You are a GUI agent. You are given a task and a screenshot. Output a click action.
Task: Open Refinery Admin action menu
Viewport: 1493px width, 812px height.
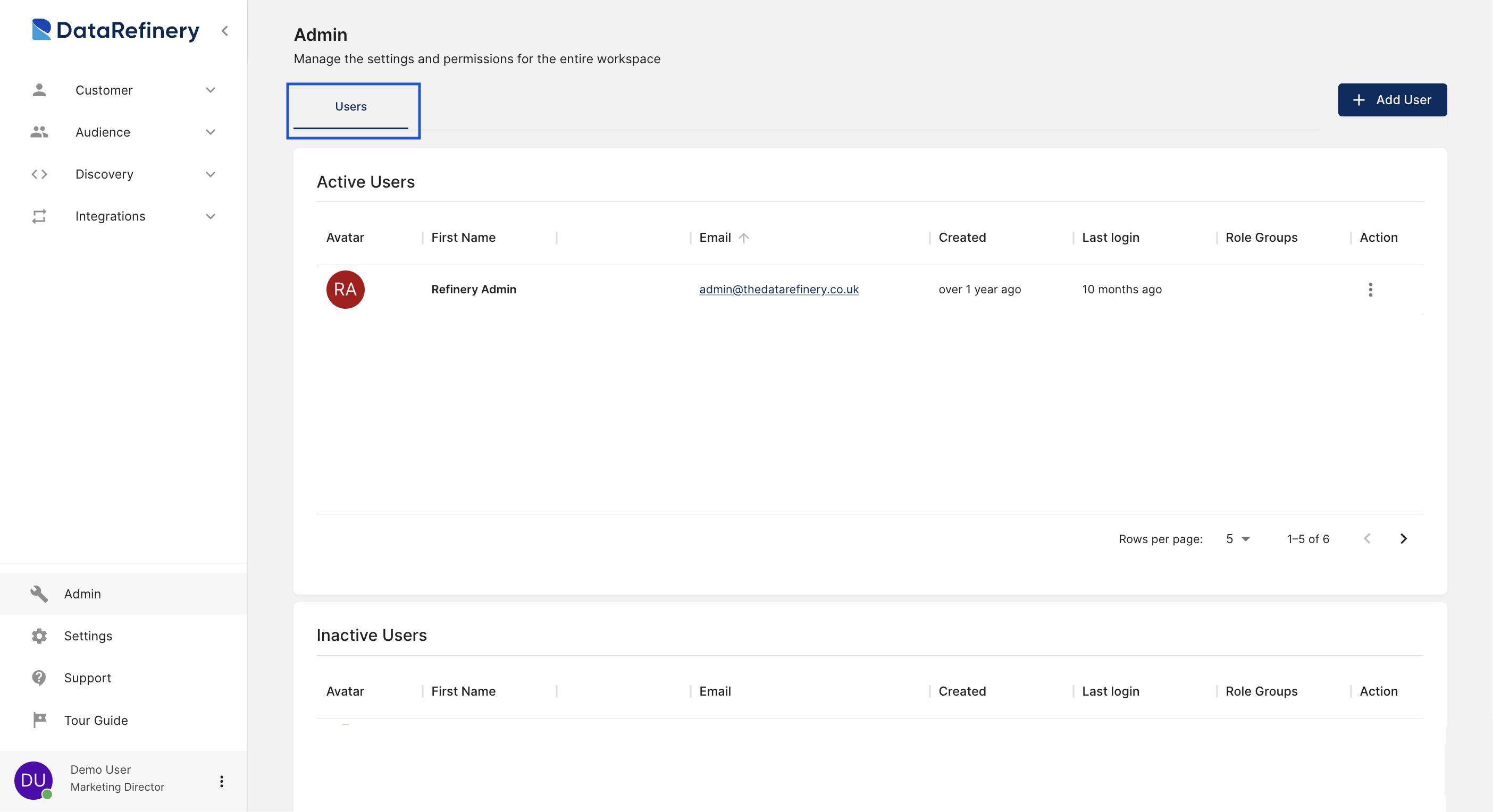click(x=1371, y=290)
